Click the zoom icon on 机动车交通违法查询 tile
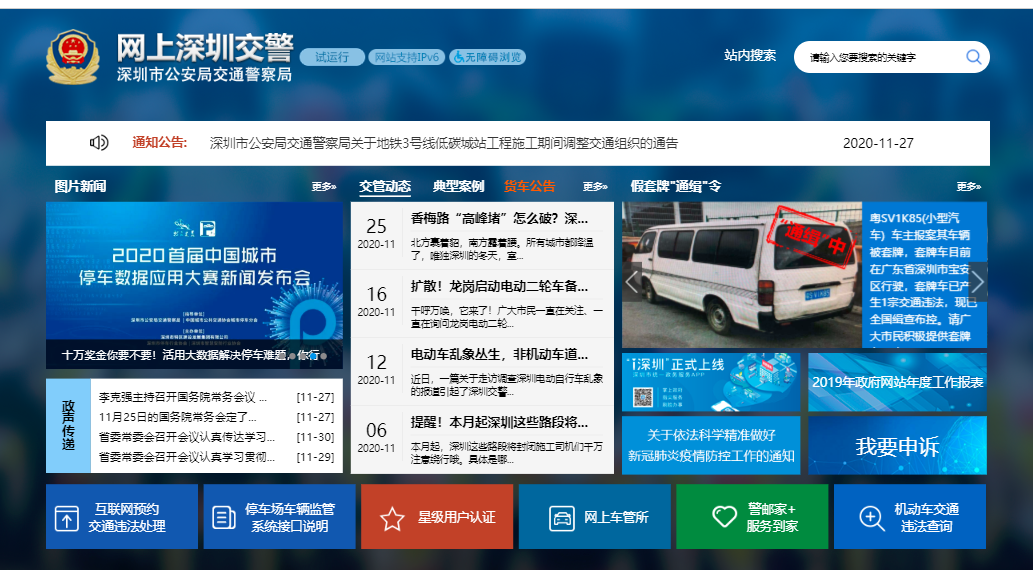Image resolution: width=1033 pixels, height=570 pixels. [872, 518]
